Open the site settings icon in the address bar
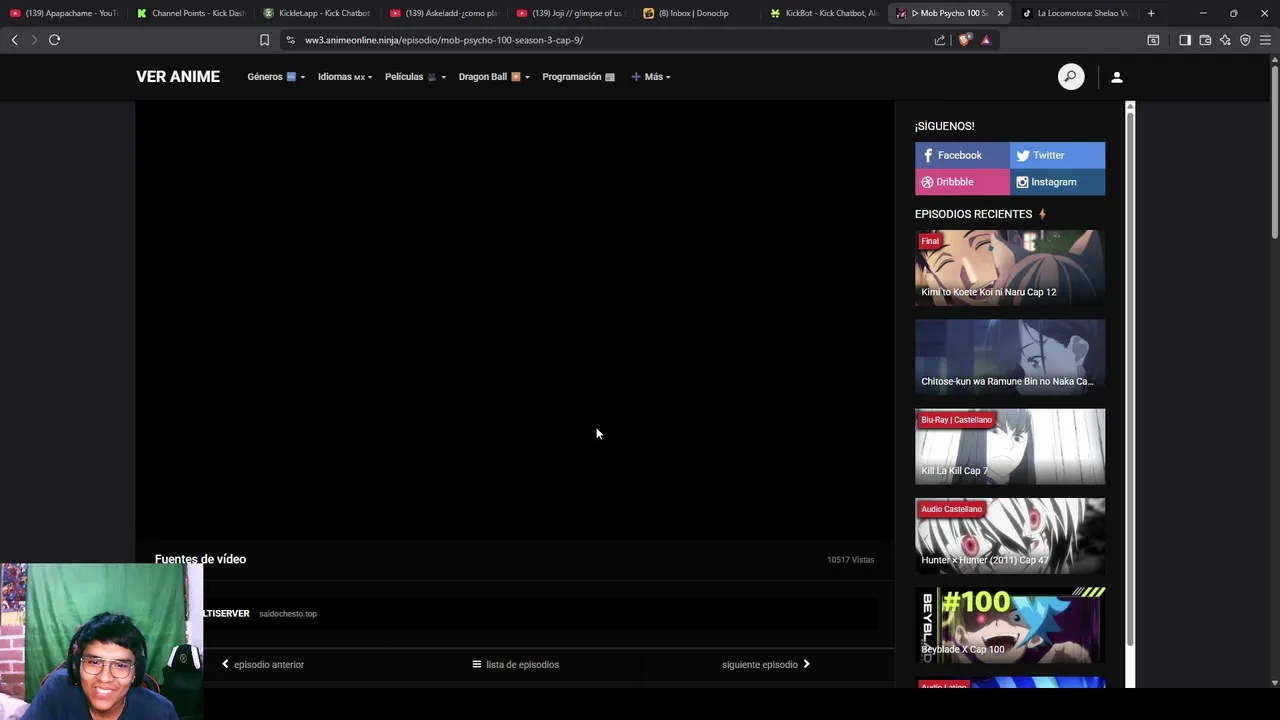The image size is (1280, 720). (290, 40)
